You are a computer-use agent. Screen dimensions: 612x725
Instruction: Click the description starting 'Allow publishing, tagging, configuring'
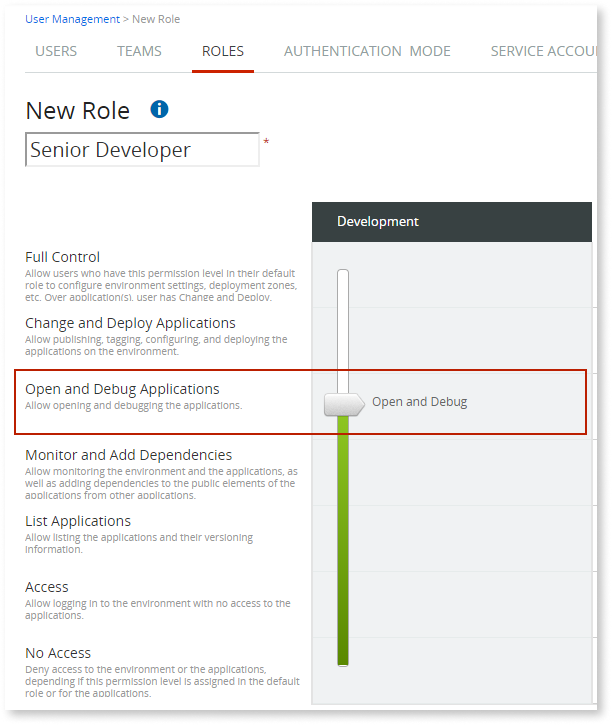(x=156, y=345)
